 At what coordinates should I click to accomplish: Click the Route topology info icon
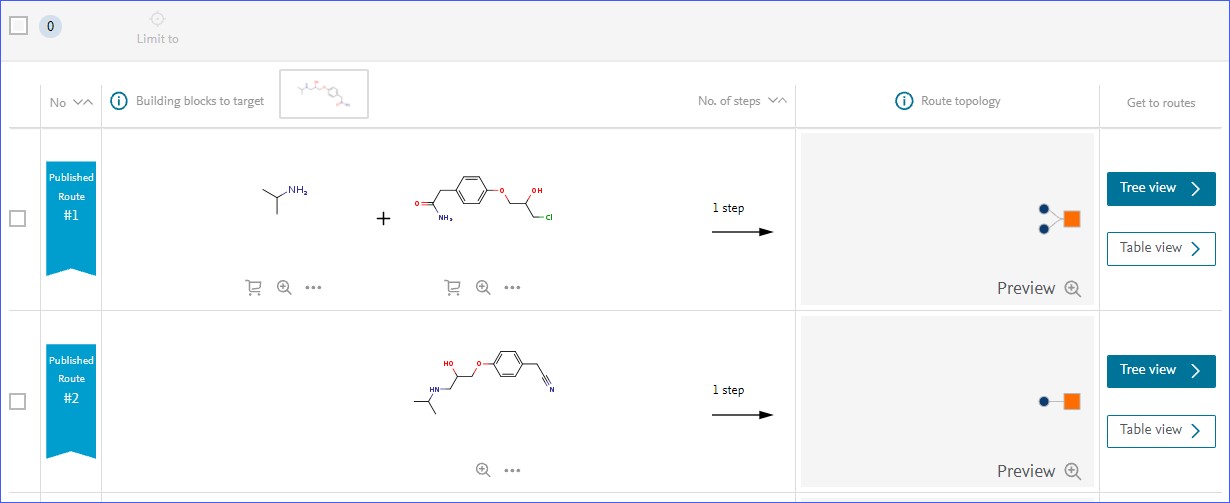[904, 101]
